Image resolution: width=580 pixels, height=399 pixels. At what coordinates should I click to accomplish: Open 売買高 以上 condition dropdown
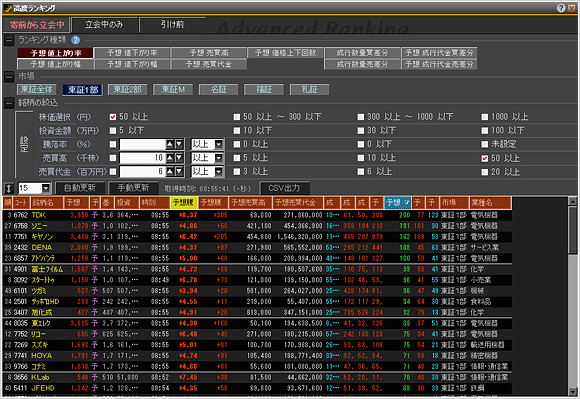tap(219, 158)
